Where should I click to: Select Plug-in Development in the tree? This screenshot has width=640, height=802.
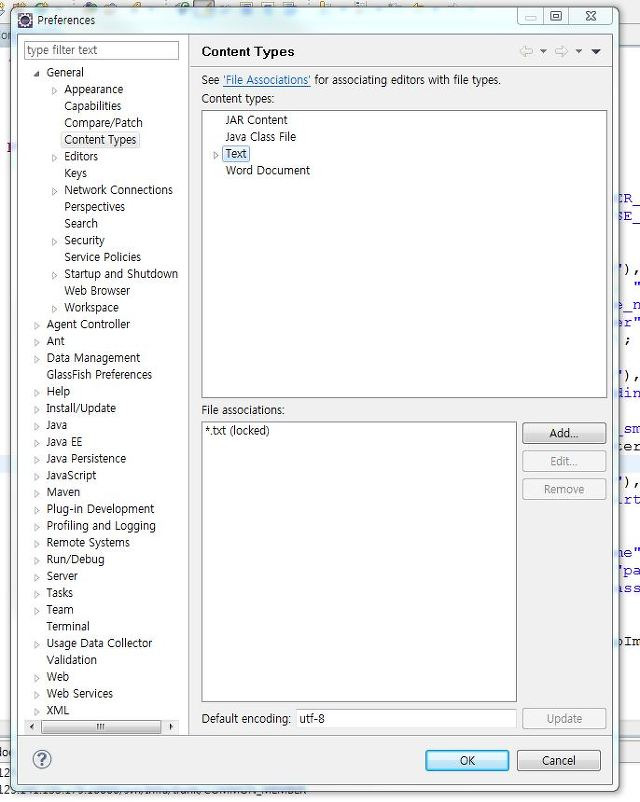pos(100,509)
